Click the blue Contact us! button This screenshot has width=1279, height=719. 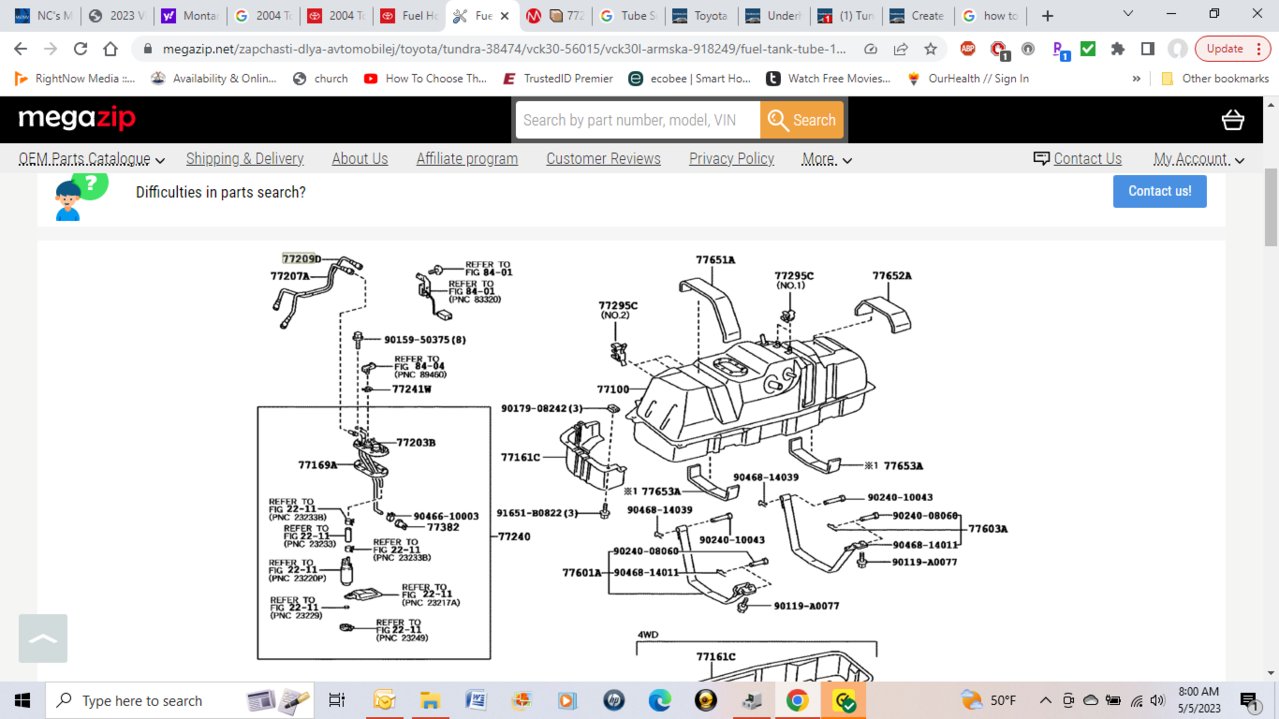click(1160, 191)
